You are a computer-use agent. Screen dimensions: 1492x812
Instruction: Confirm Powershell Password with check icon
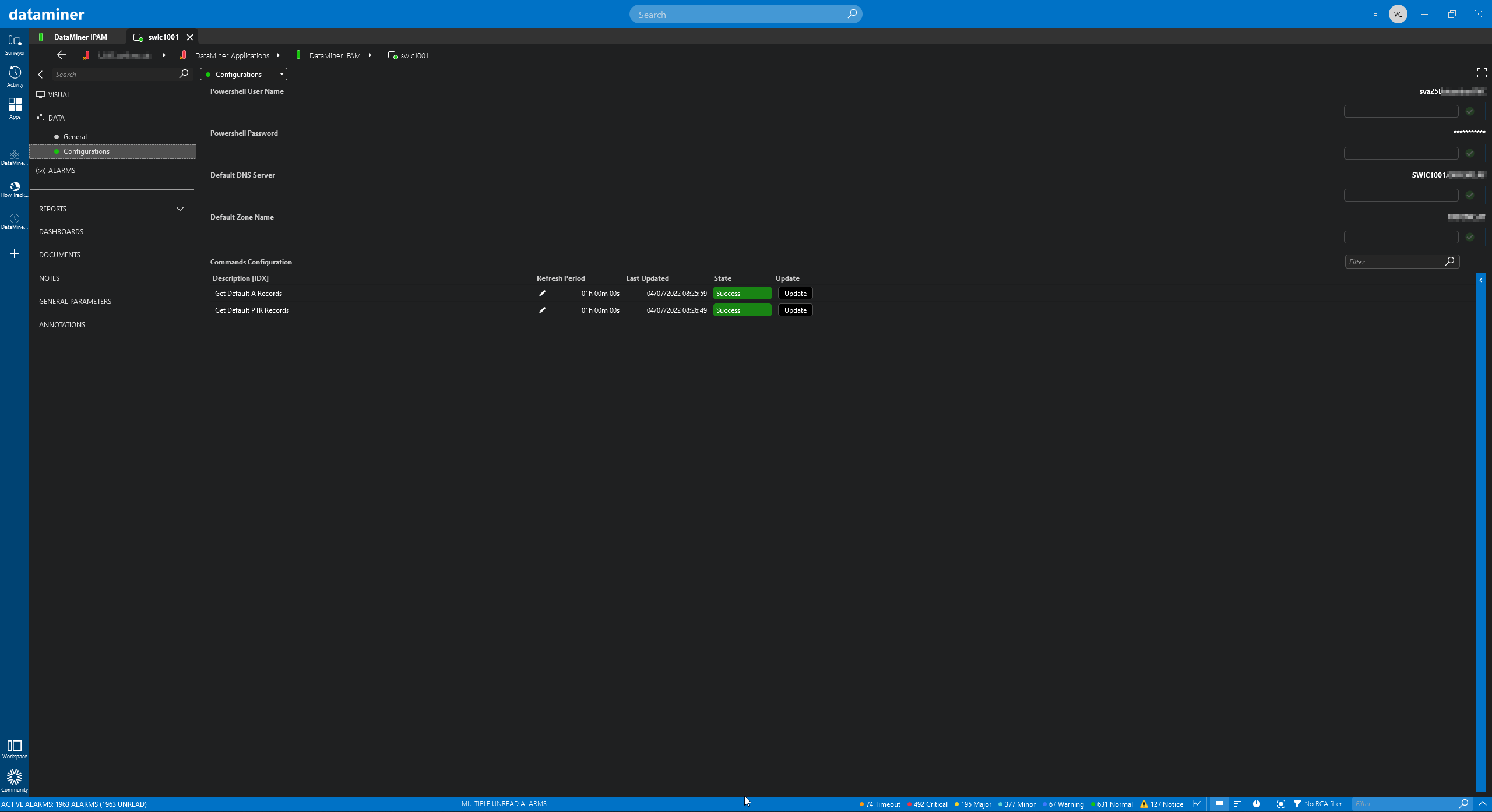point(1470,153)
